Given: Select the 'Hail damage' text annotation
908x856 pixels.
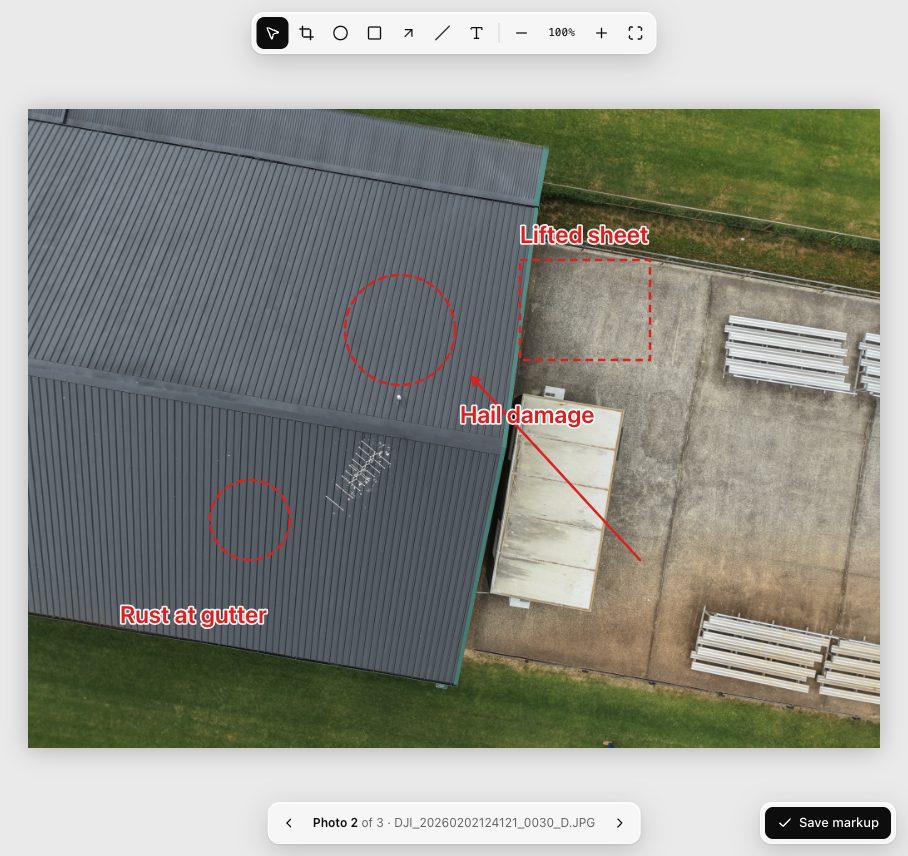Looking at the screenshot, I should (x=527, y=415).
